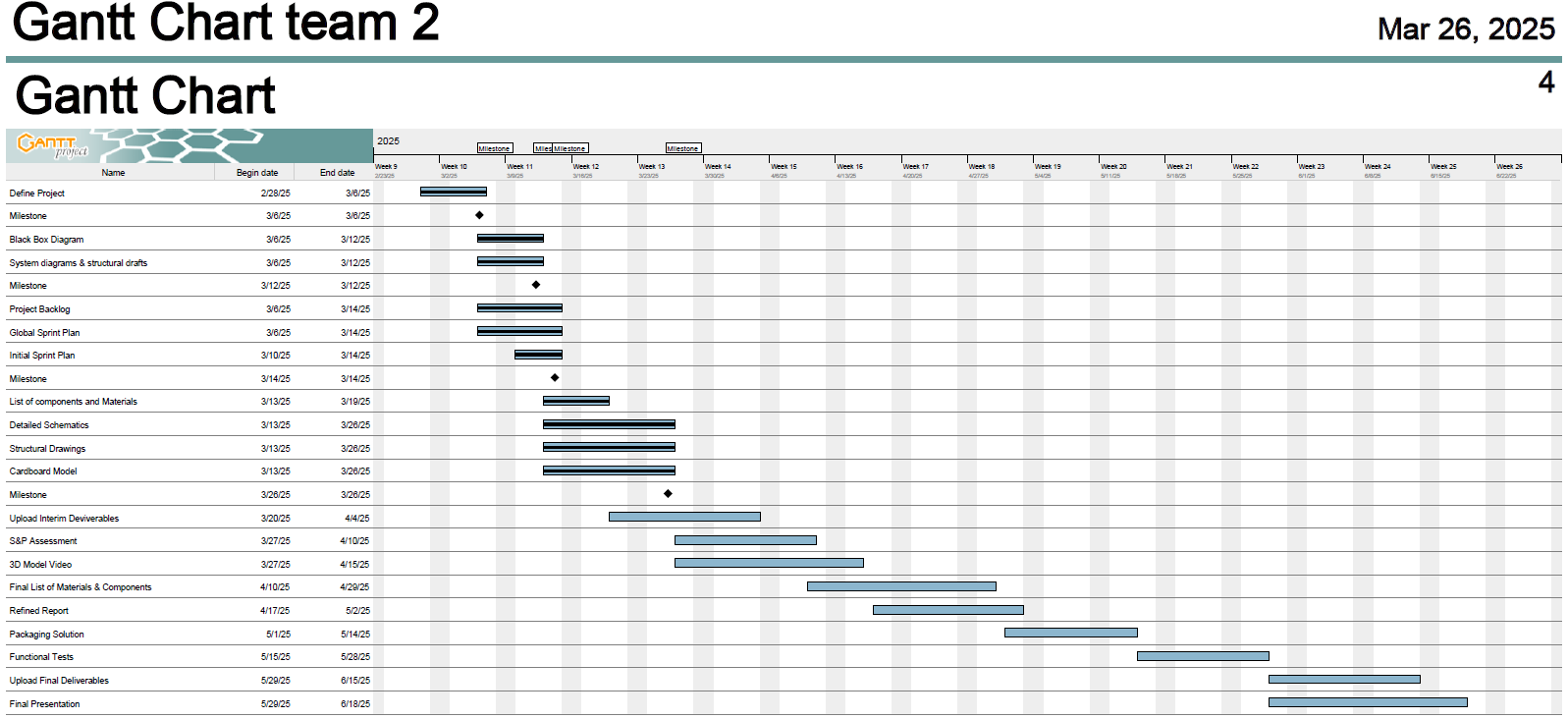Screen dimensions: 1568x719
Task: Click the 3D Model Video task bar
Action: [x=768, y=563]
